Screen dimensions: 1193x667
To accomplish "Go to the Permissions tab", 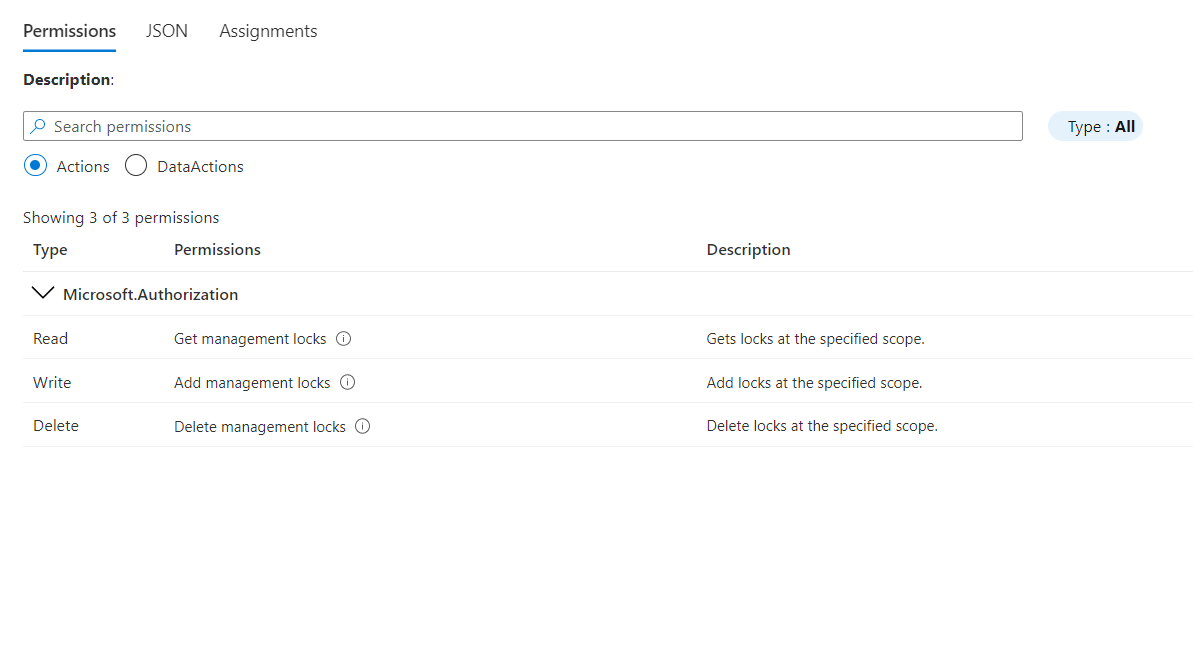I will point(69,31).
